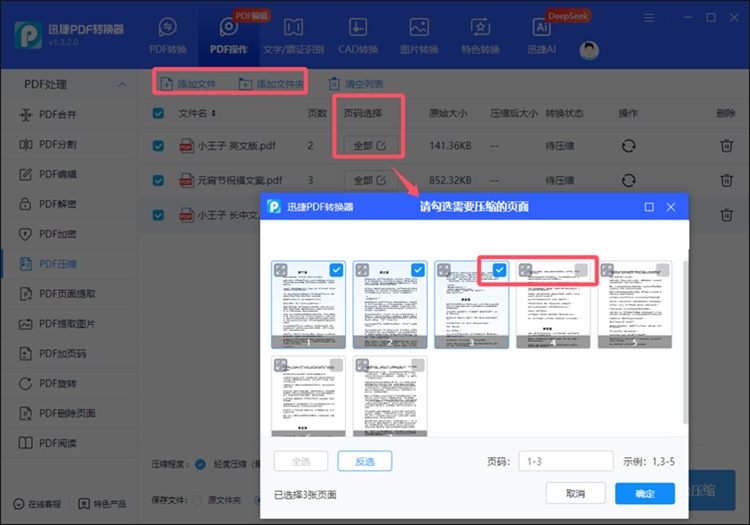The width and height of the screenshot is (750, 525).
Task: Enlarge the page 2 preview with expand icon
Action: click(x=362, y=270)
